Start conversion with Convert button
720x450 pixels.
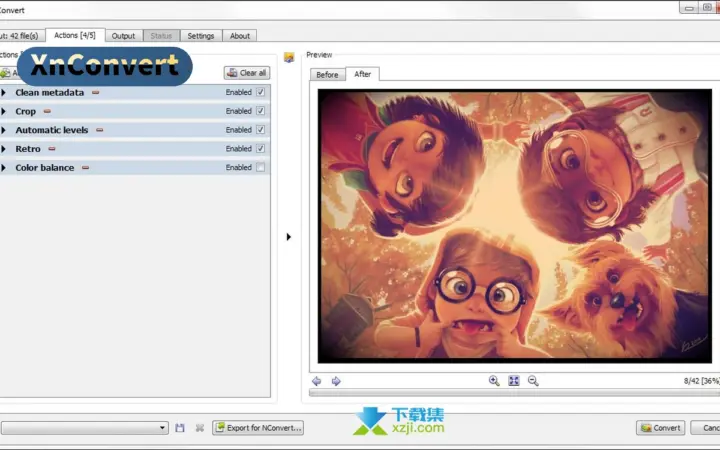pyautogui.click(x=660, y=428)
